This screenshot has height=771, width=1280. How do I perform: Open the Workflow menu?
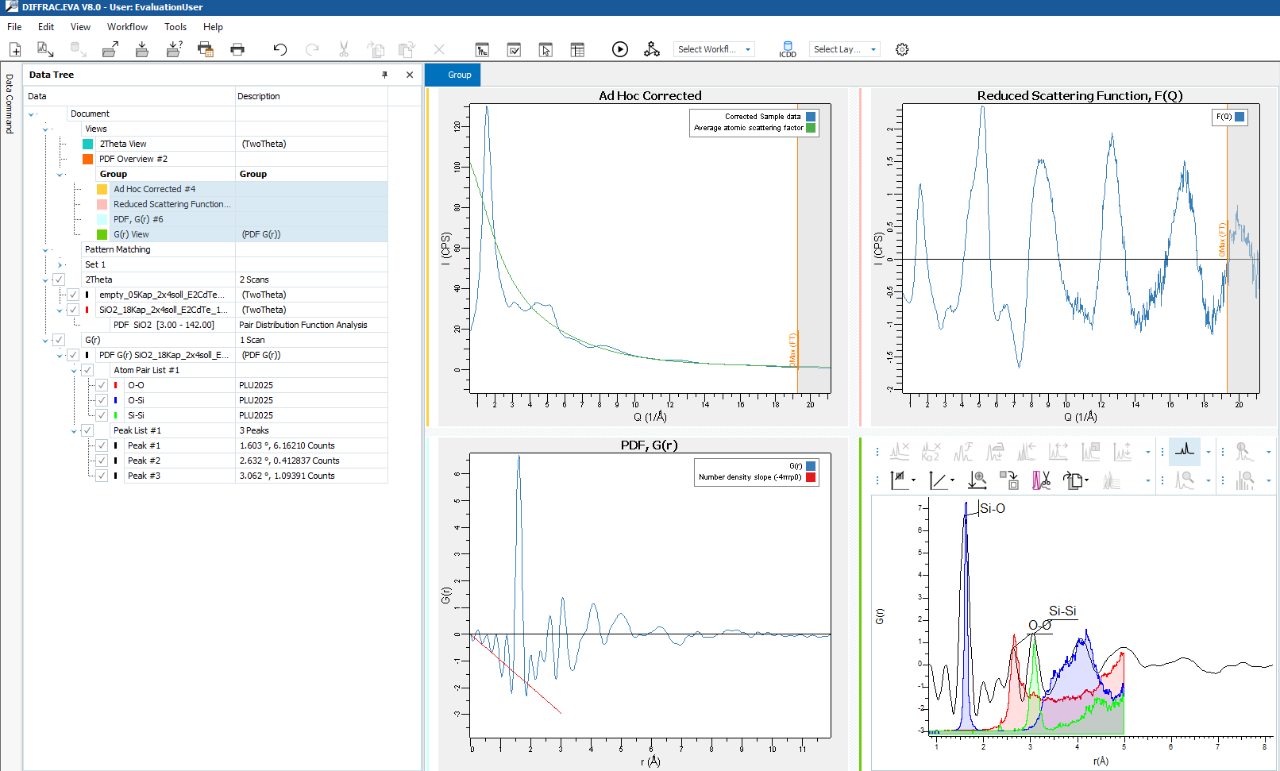[127, 27]
